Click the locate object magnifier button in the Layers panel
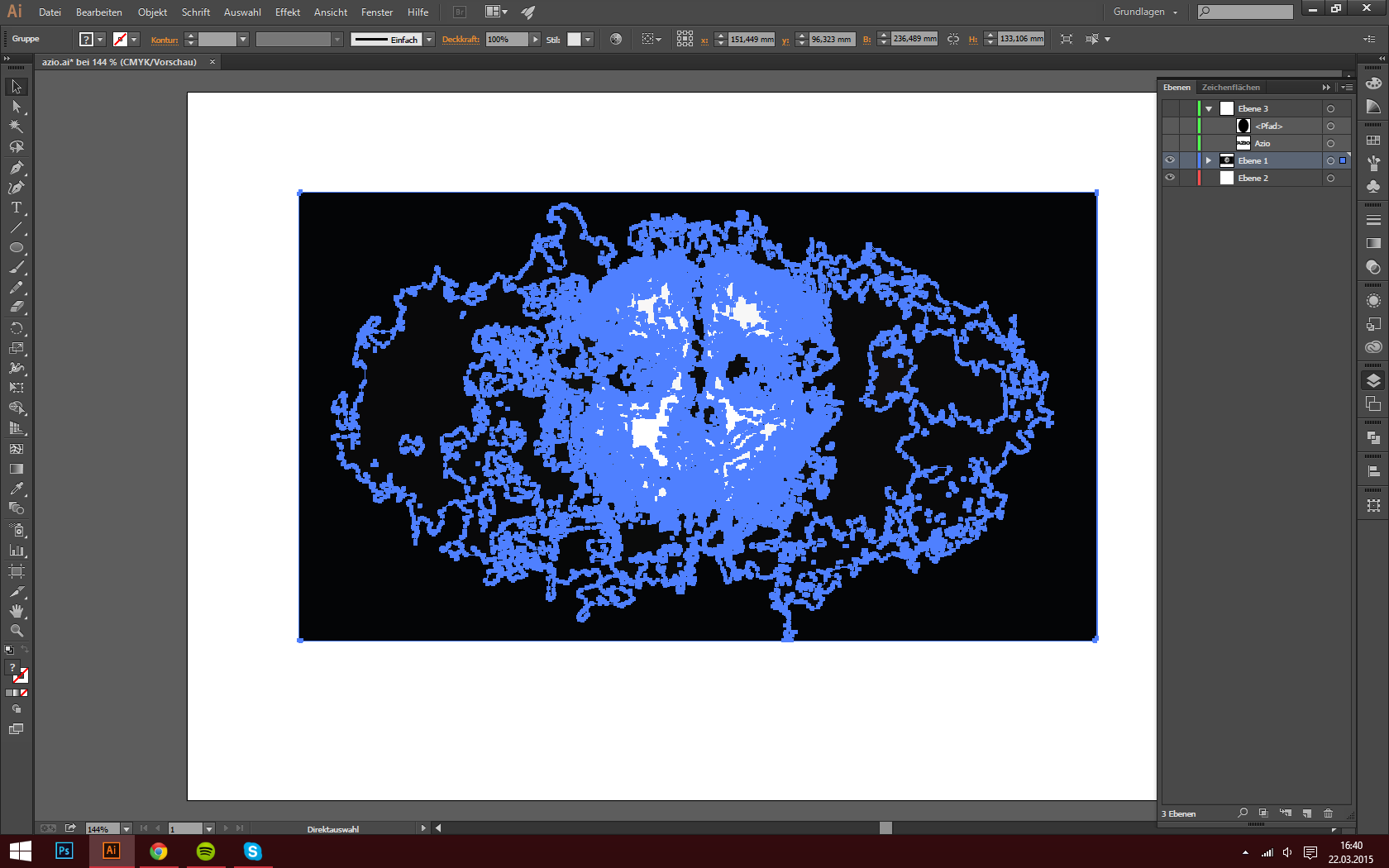The width and height of the screenshot is (1389, 868). (x=1243, y=813)
